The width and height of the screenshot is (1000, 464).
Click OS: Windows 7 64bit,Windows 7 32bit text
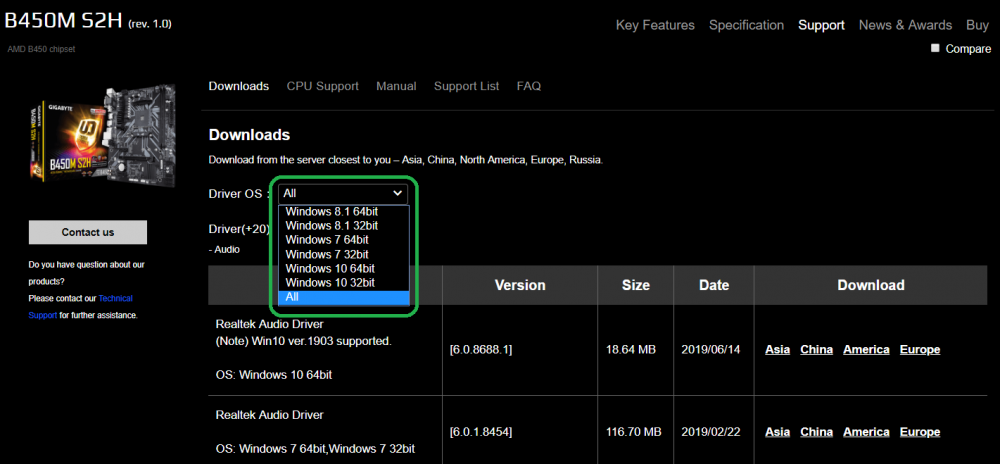pyautogui.click(x=315, y=449)
